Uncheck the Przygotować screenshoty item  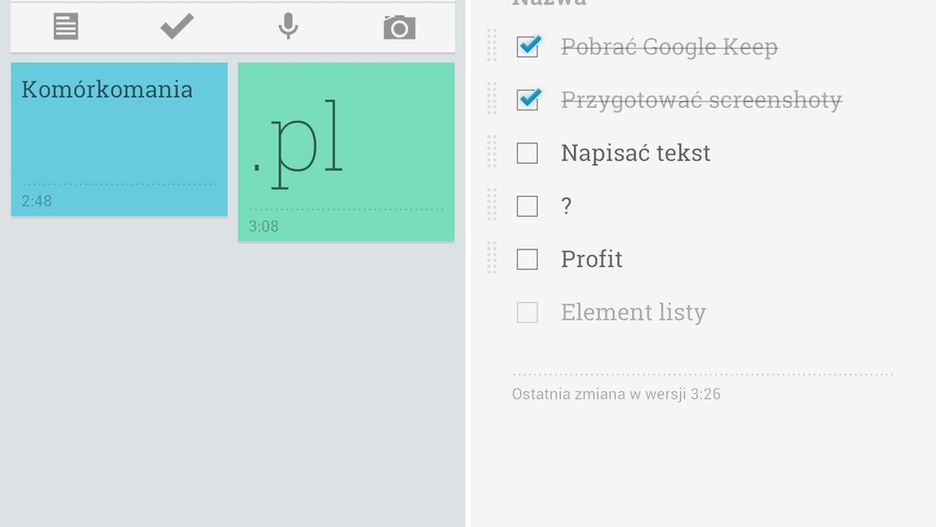point(528,99)
